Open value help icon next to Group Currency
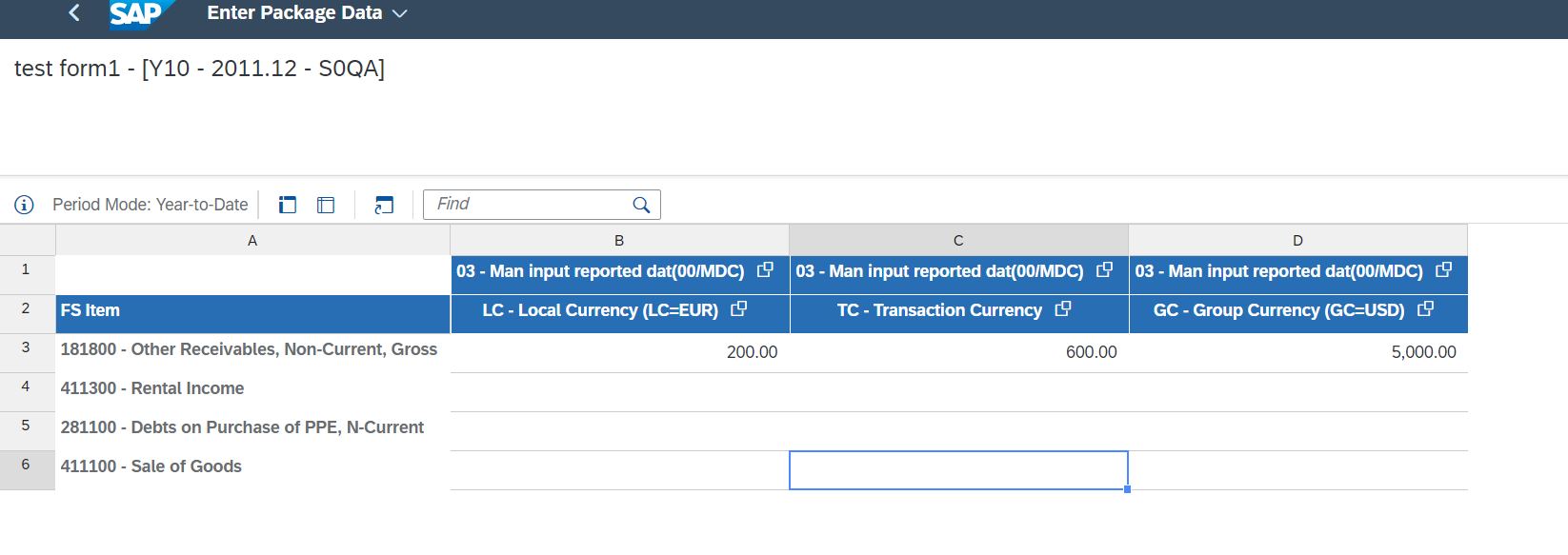Viewport: 1568px width, 555px height. 1425,309
